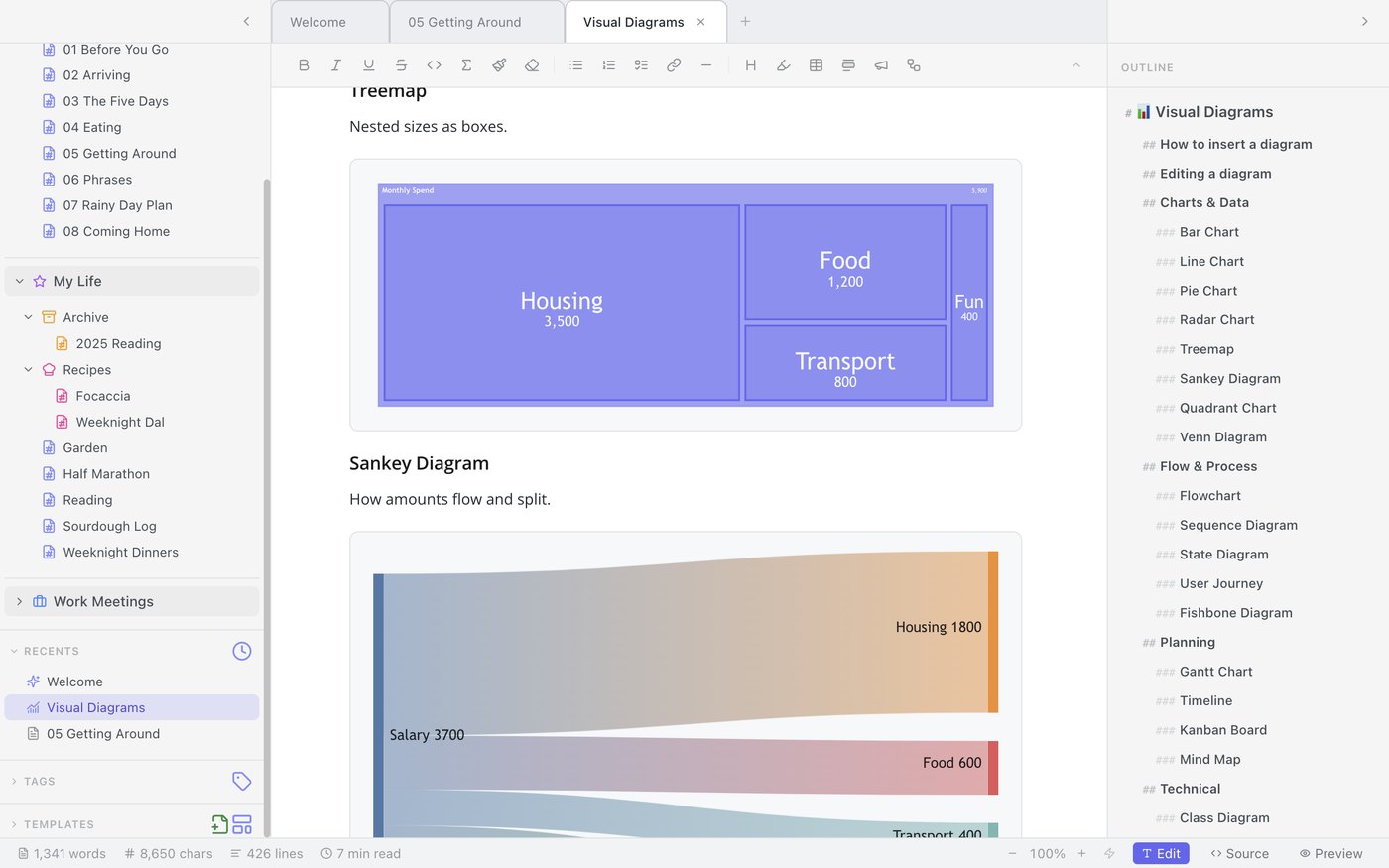
Task: Collapse the Recents section
Action: [x=14, y=651]
